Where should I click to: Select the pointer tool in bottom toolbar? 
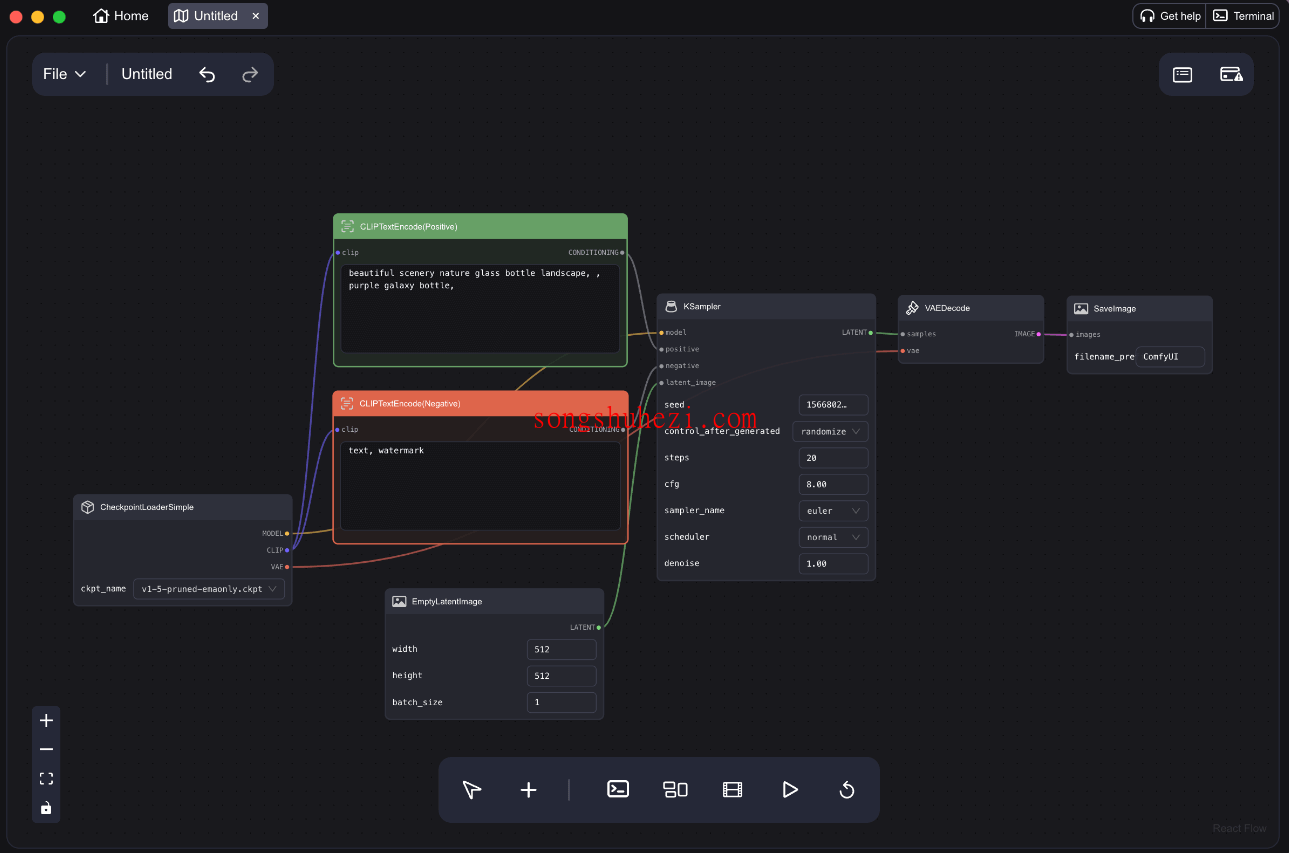tap(472, 790)
